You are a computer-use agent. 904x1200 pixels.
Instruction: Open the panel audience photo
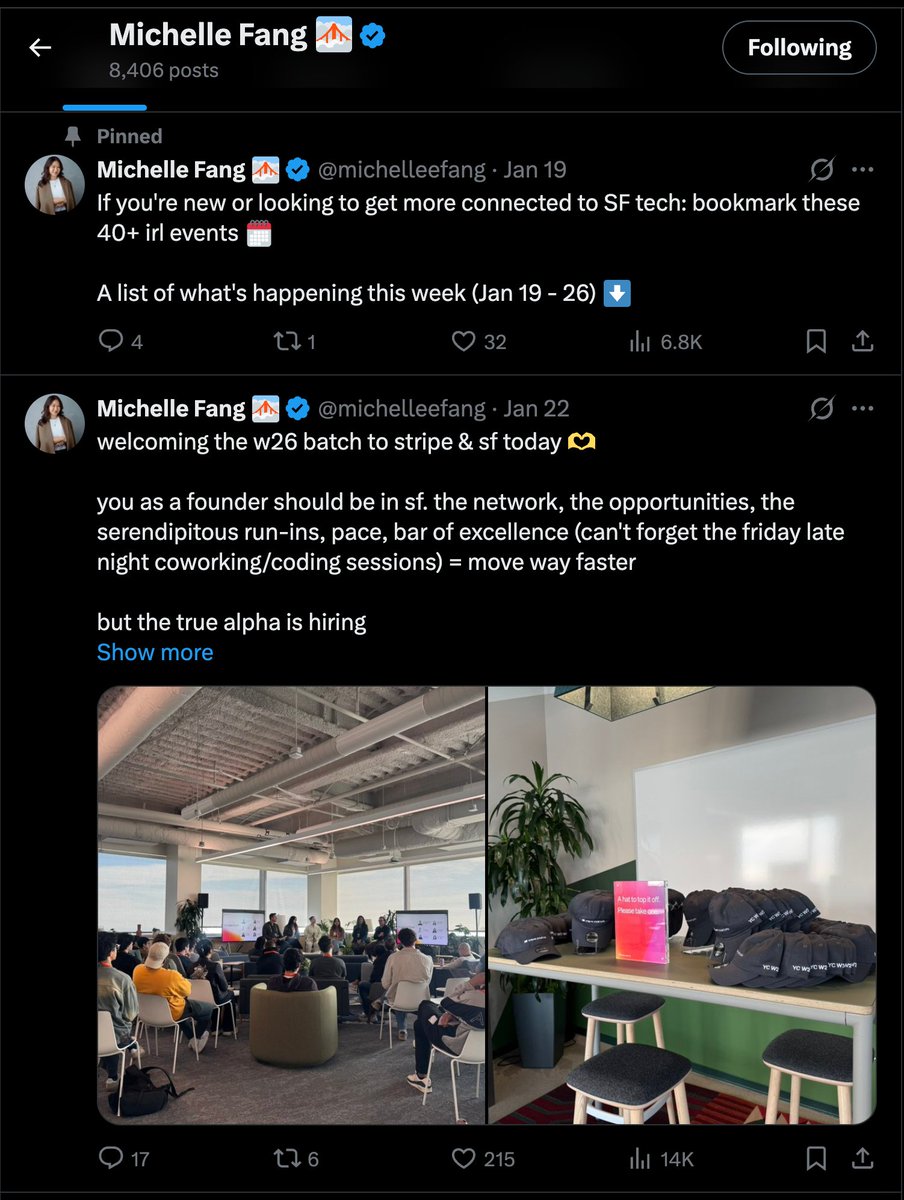pos(291,905)
